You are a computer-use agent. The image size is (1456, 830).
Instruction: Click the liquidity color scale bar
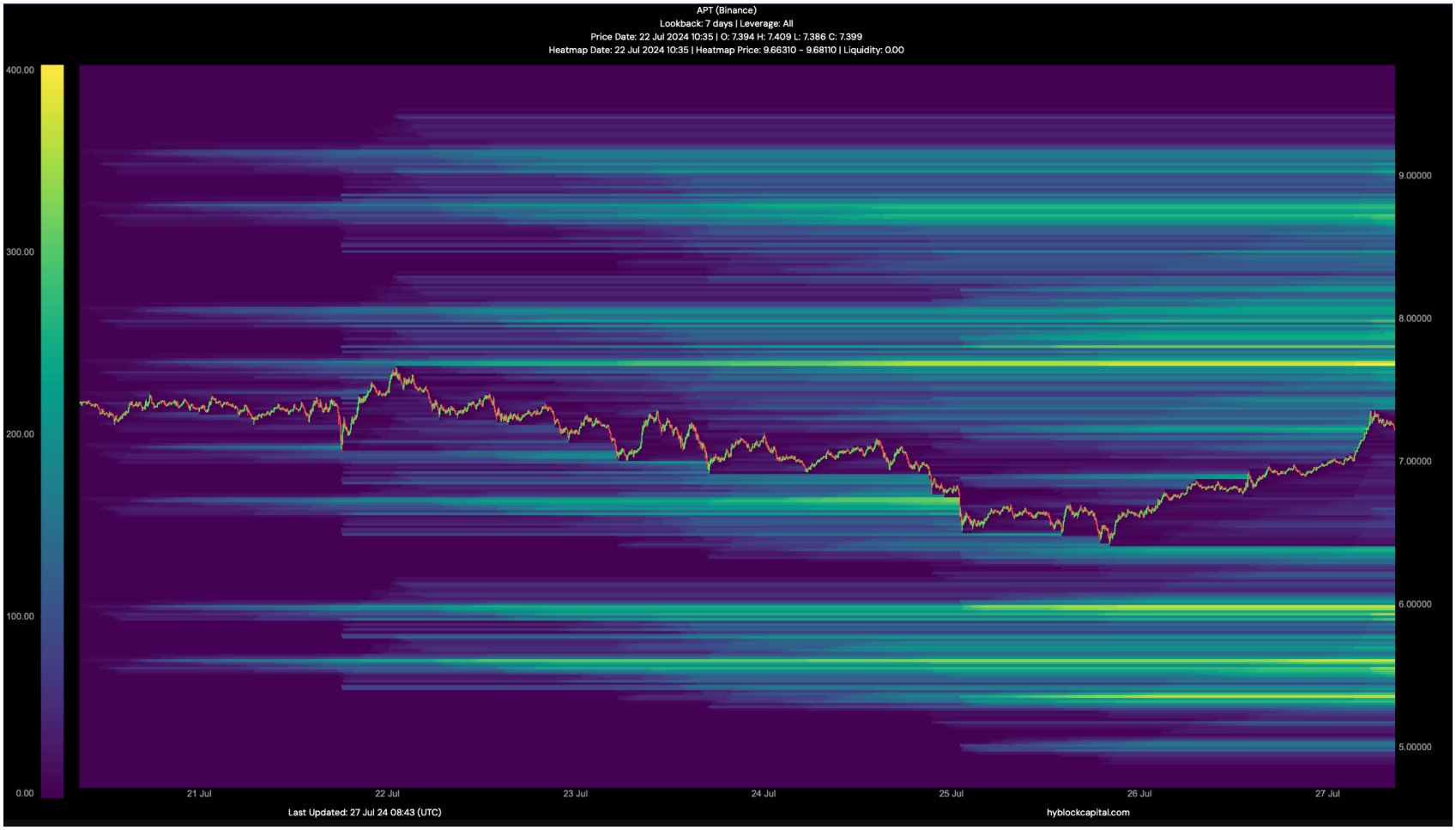tap(52, 431)
